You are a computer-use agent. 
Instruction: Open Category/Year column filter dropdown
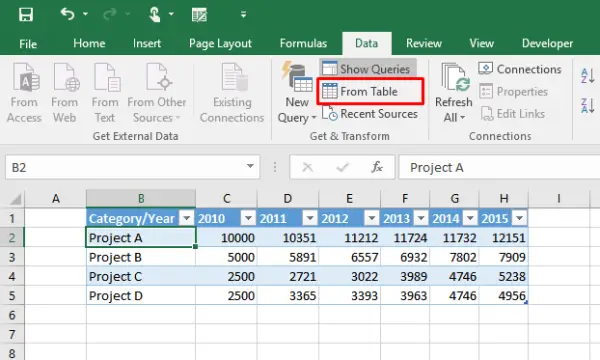click(187, 218)
